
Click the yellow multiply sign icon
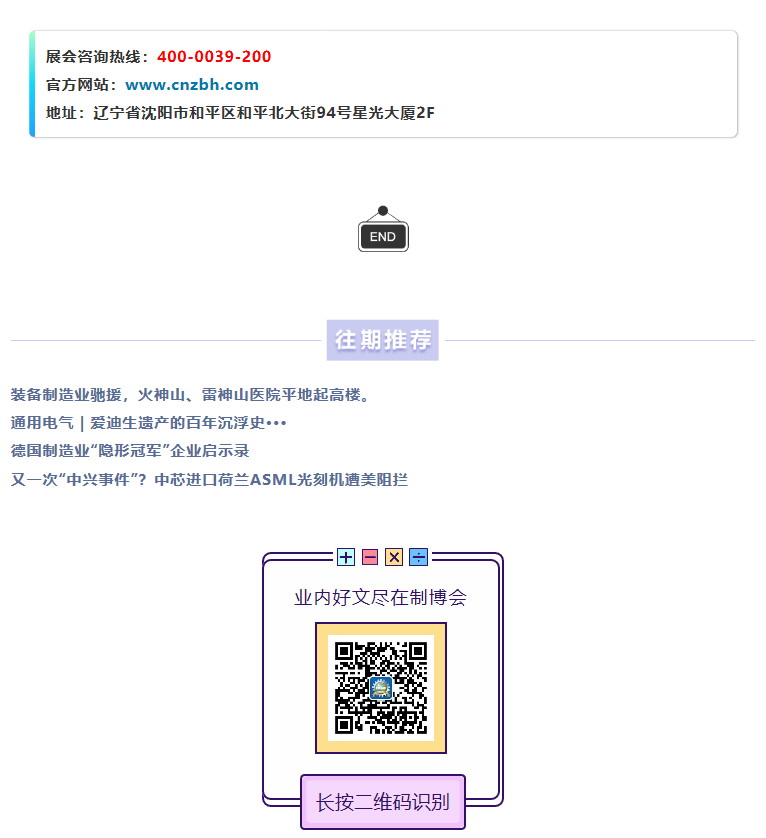pyautogui.click(x=394, y=557)
